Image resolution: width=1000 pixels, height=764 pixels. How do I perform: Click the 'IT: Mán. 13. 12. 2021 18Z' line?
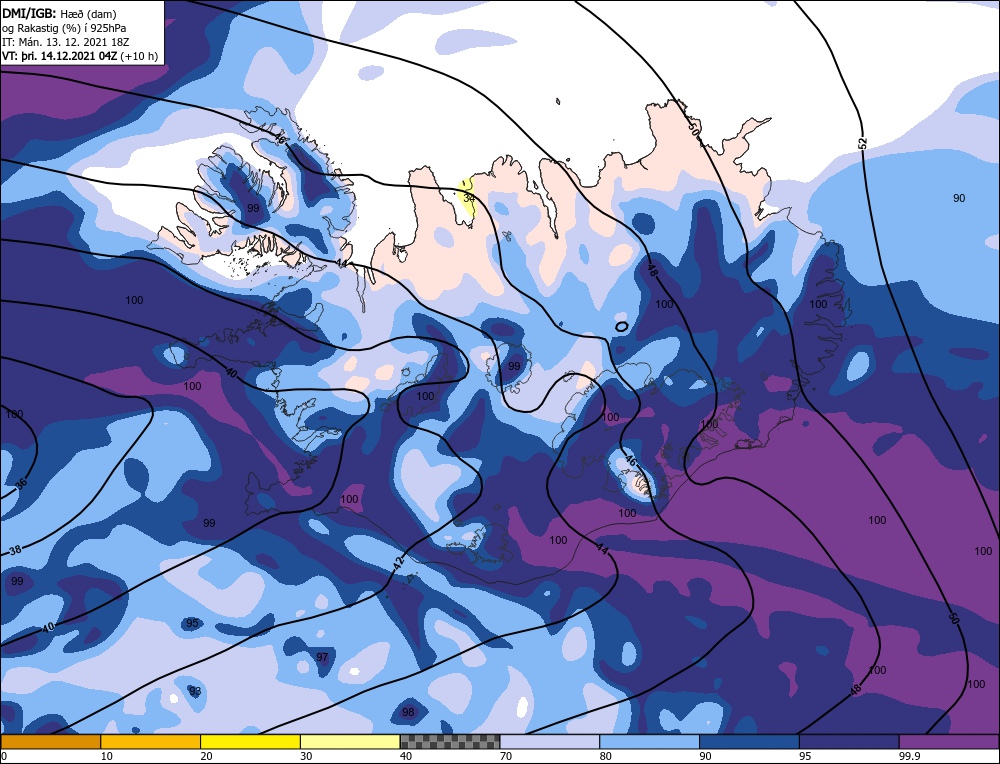coord(65,42)
